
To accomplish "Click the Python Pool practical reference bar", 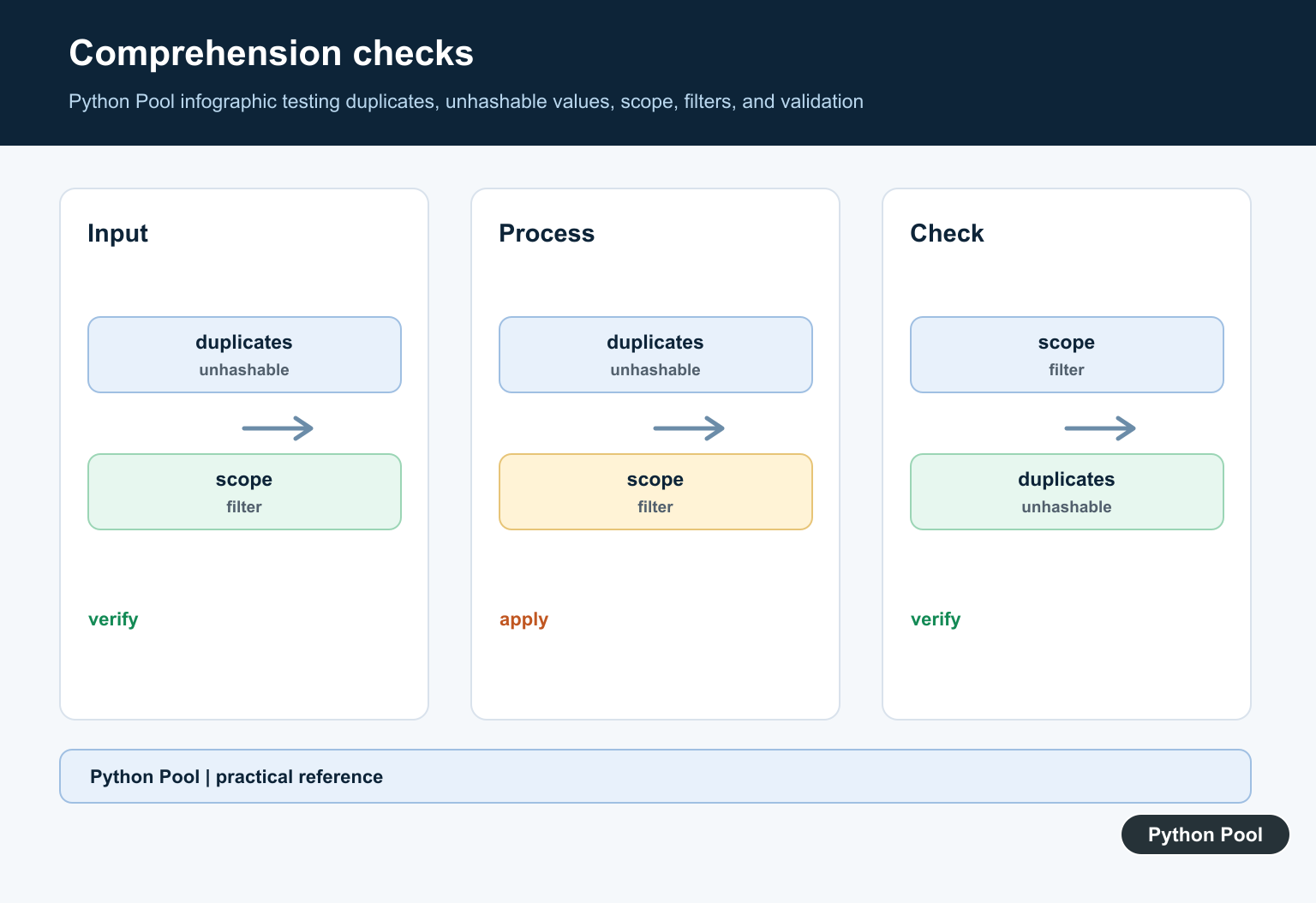I will point(655,776).
